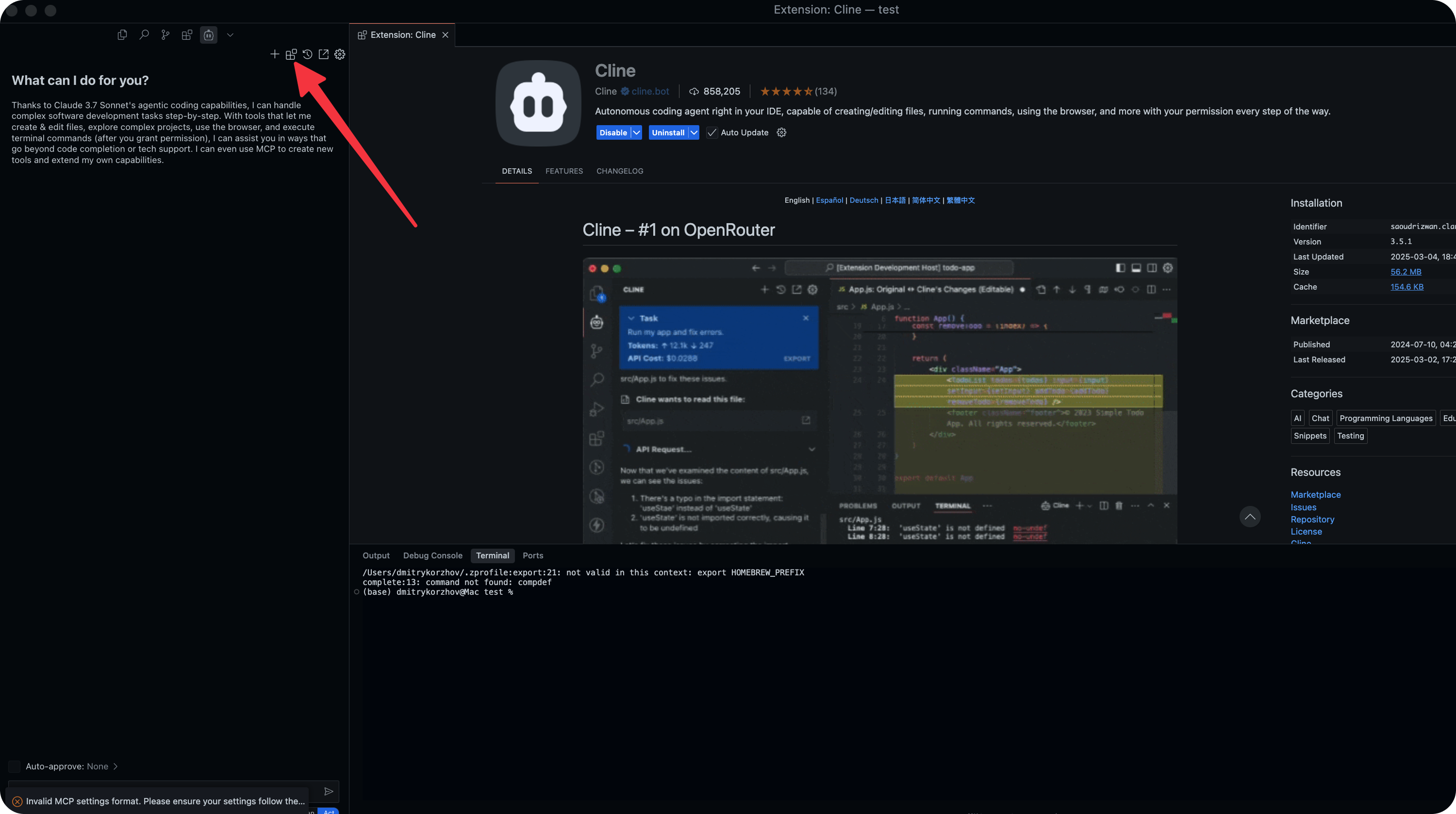Open Cline in a new editor tab icon
This screenshot has width=1456, height=814.
coord(324,54)
